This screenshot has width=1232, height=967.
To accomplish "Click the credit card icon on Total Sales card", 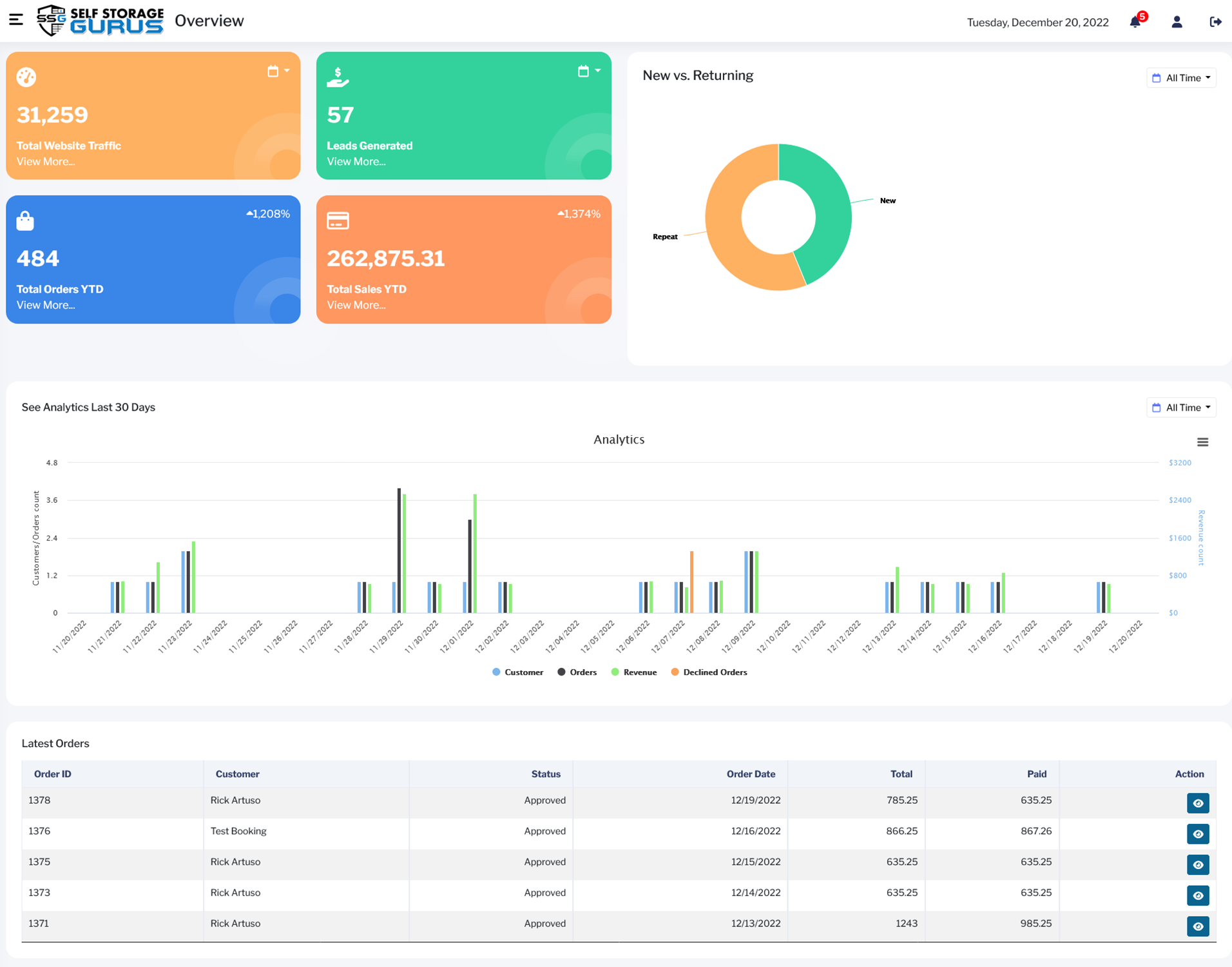I will (337, 220).
